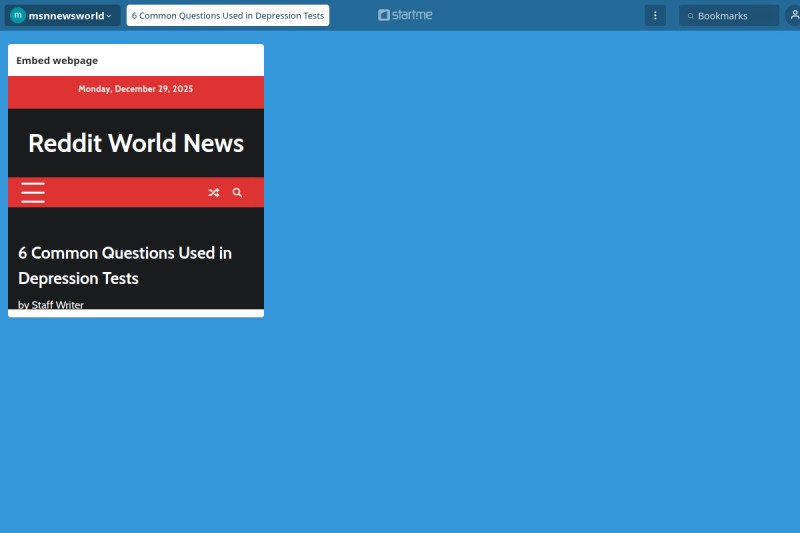The image size is (800, 533).
Task: Click the search icon in red navbar
Action: click(237, 192)
